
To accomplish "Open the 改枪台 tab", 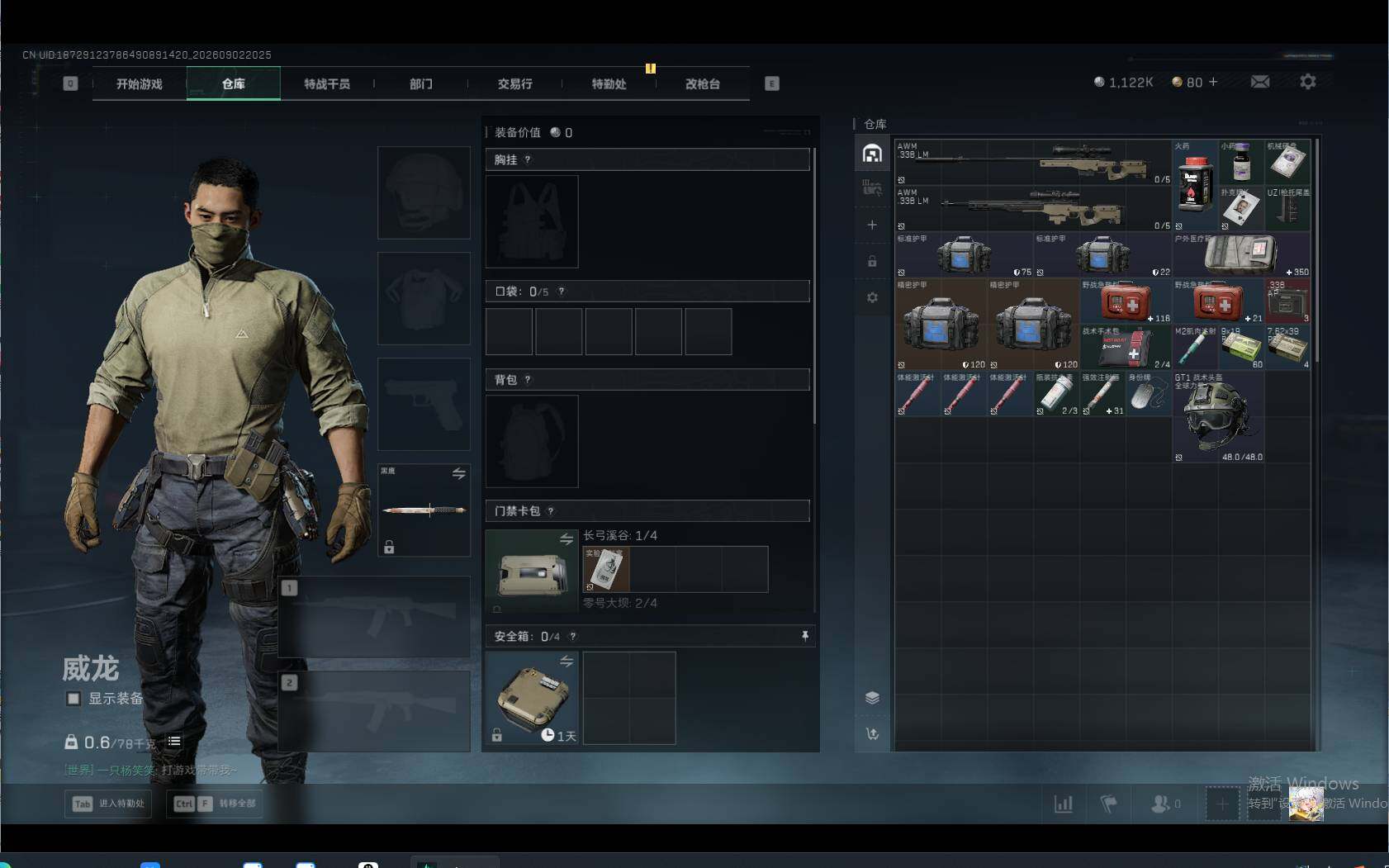I will click(703, 83).
